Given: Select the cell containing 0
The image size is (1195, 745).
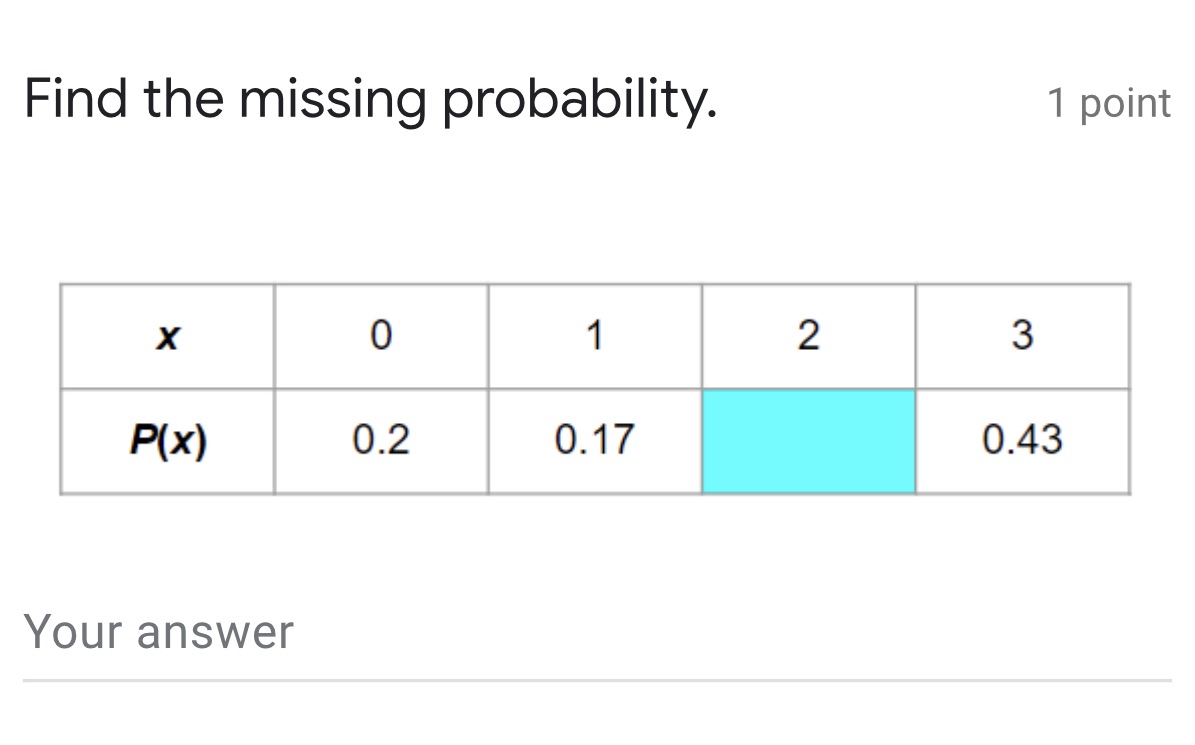Looking at the screenshot, I should coord(381,336).
